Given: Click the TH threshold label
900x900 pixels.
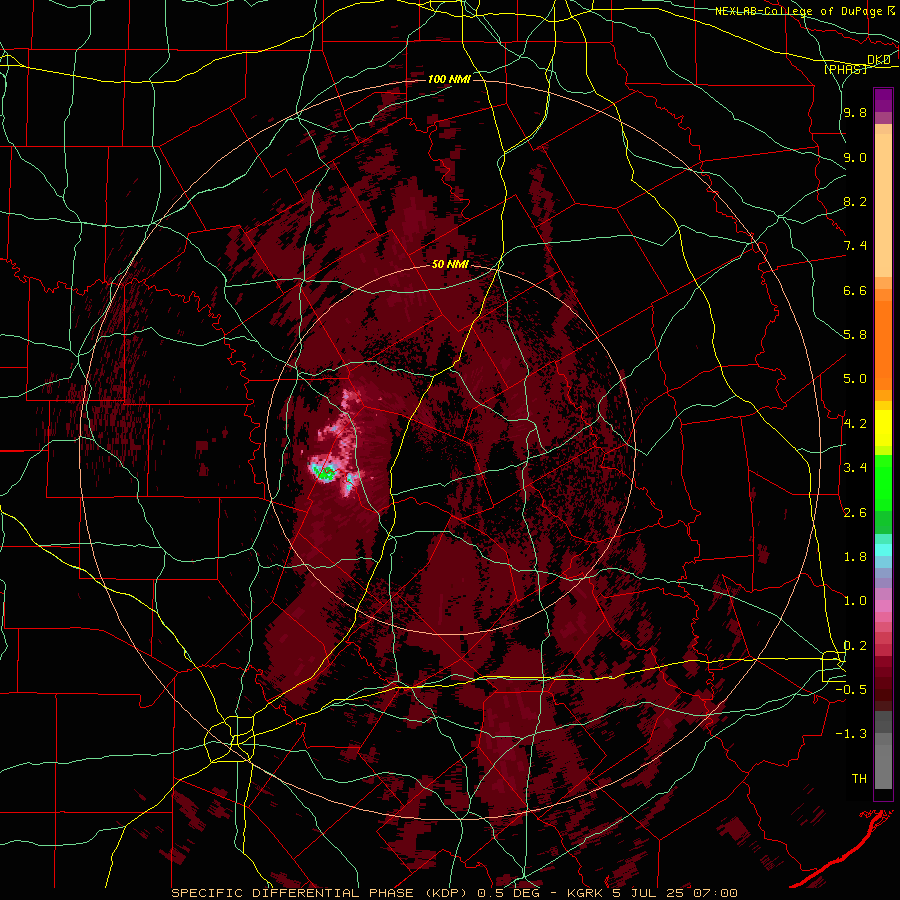Looking at the screenshot, I should 859,779.
